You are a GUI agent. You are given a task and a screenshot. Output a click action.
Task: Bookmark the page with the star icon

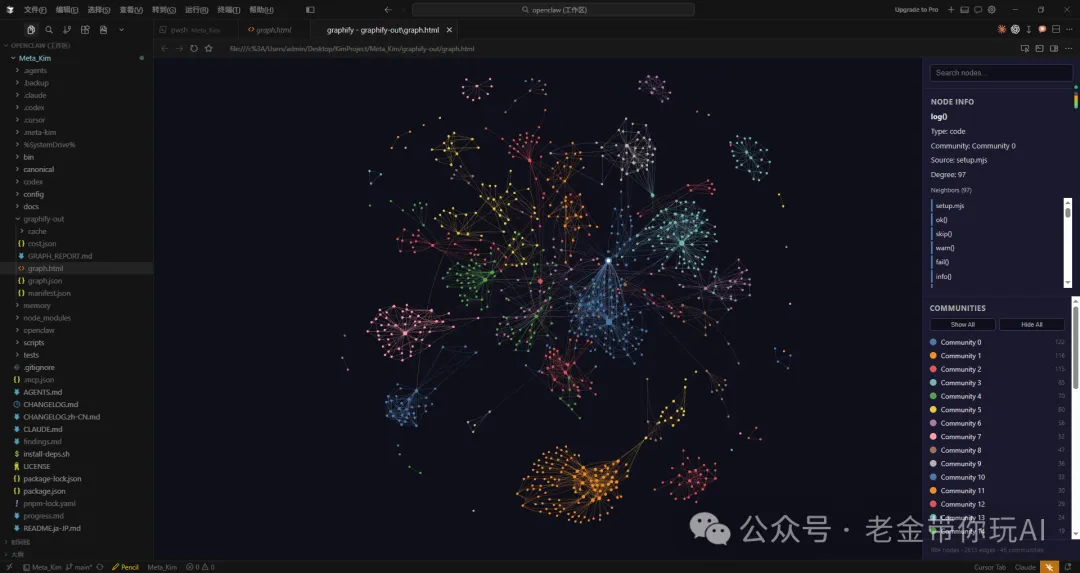point(208,48)
